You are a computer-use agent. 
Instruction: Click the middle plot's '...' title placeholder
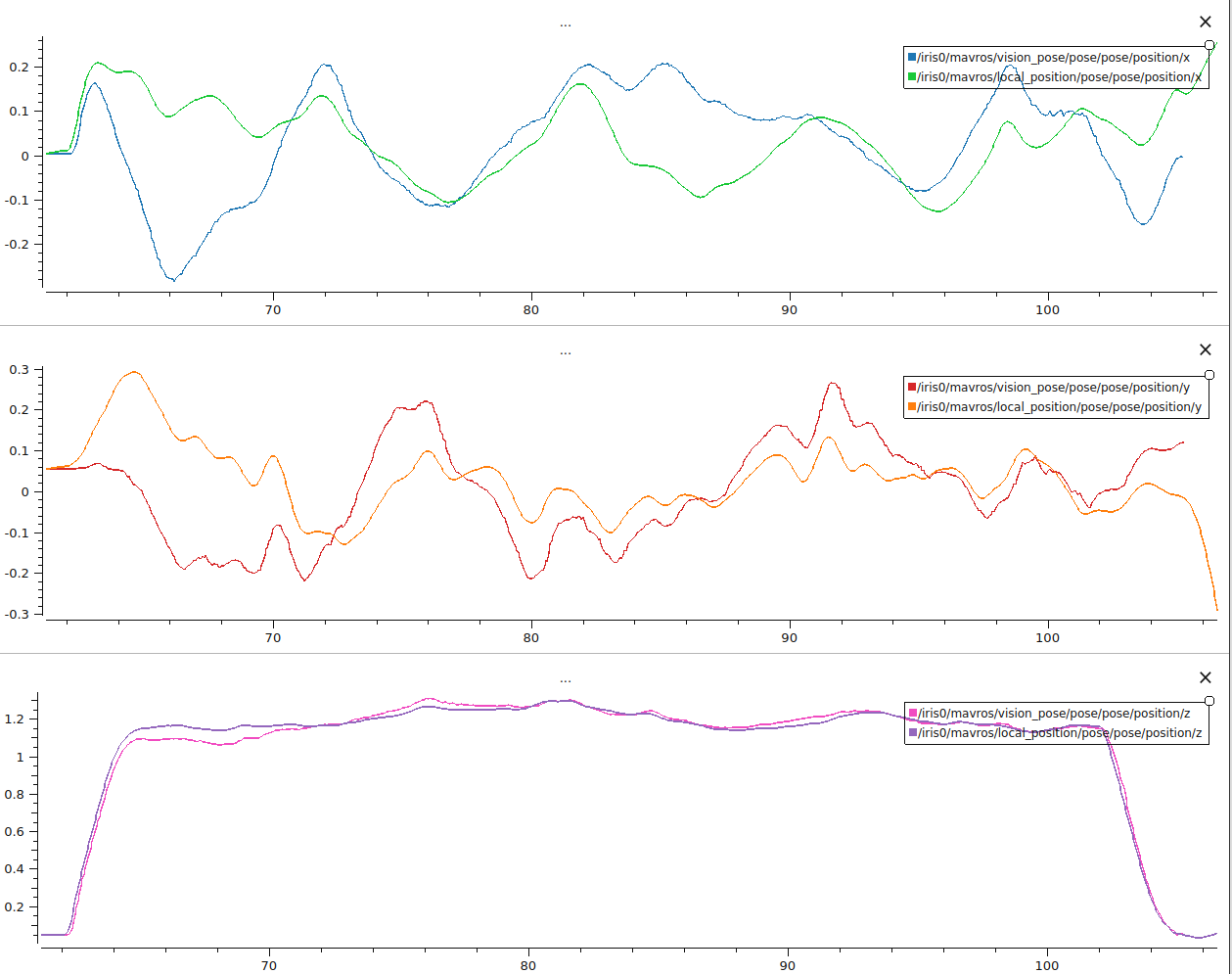point(566,352)
